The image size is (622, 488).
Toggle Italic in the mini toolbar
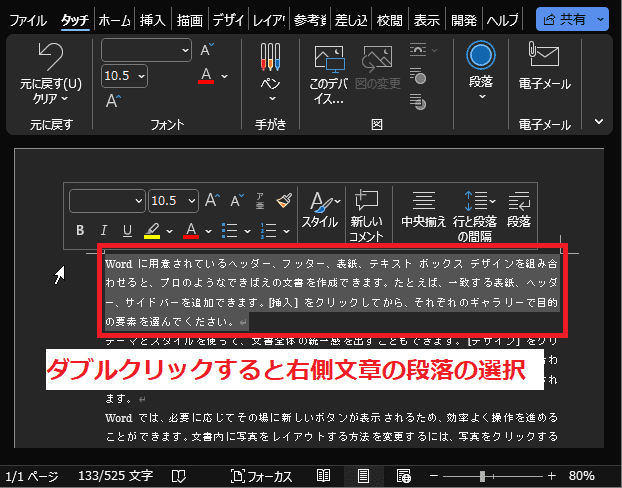104,231
